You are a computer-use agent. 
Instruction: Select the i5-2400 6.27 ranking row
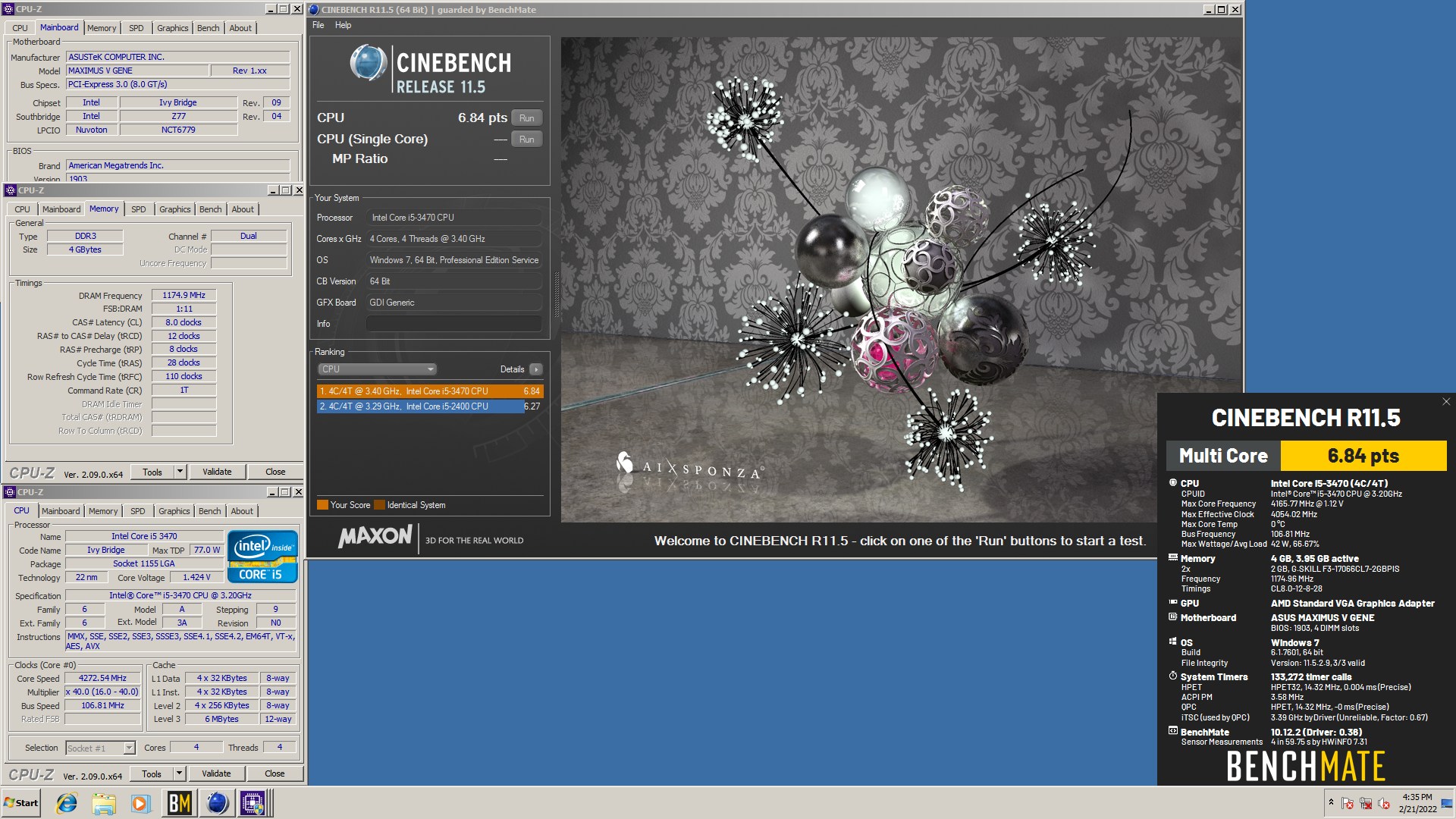point(430,406)
